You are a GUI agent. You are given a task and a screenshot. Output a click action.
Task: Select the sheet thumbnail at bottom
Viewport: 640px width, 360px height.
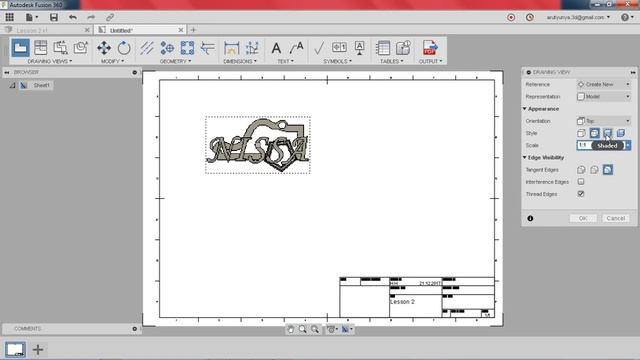coord(15,350)
